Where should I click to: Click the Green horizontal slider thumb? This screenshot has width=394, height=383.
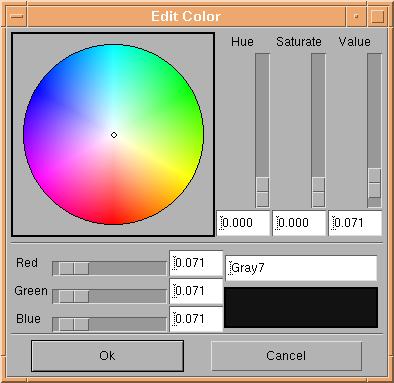[x=74, y=296]
